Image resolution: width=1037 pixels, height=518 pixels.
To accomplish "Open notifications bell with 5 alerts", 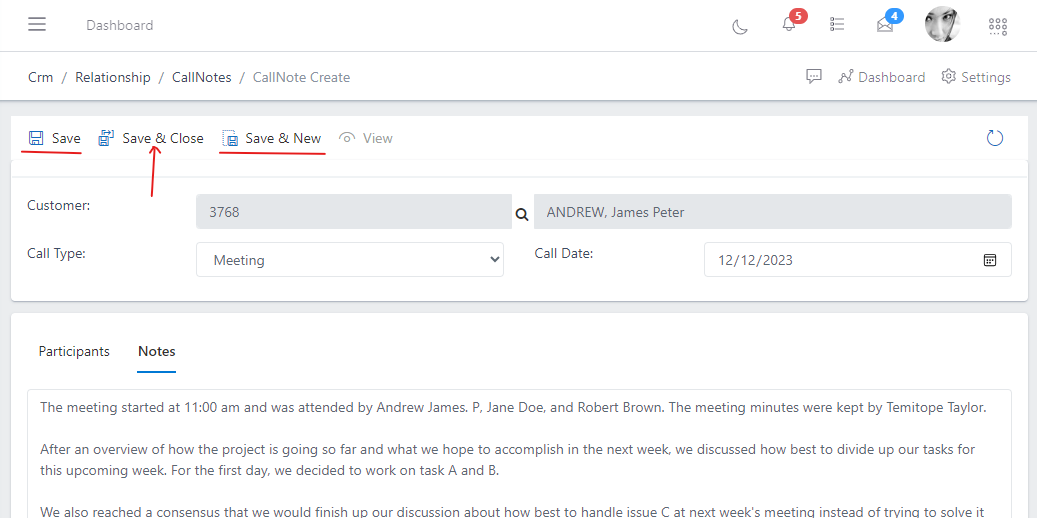I will pos(788,25).
